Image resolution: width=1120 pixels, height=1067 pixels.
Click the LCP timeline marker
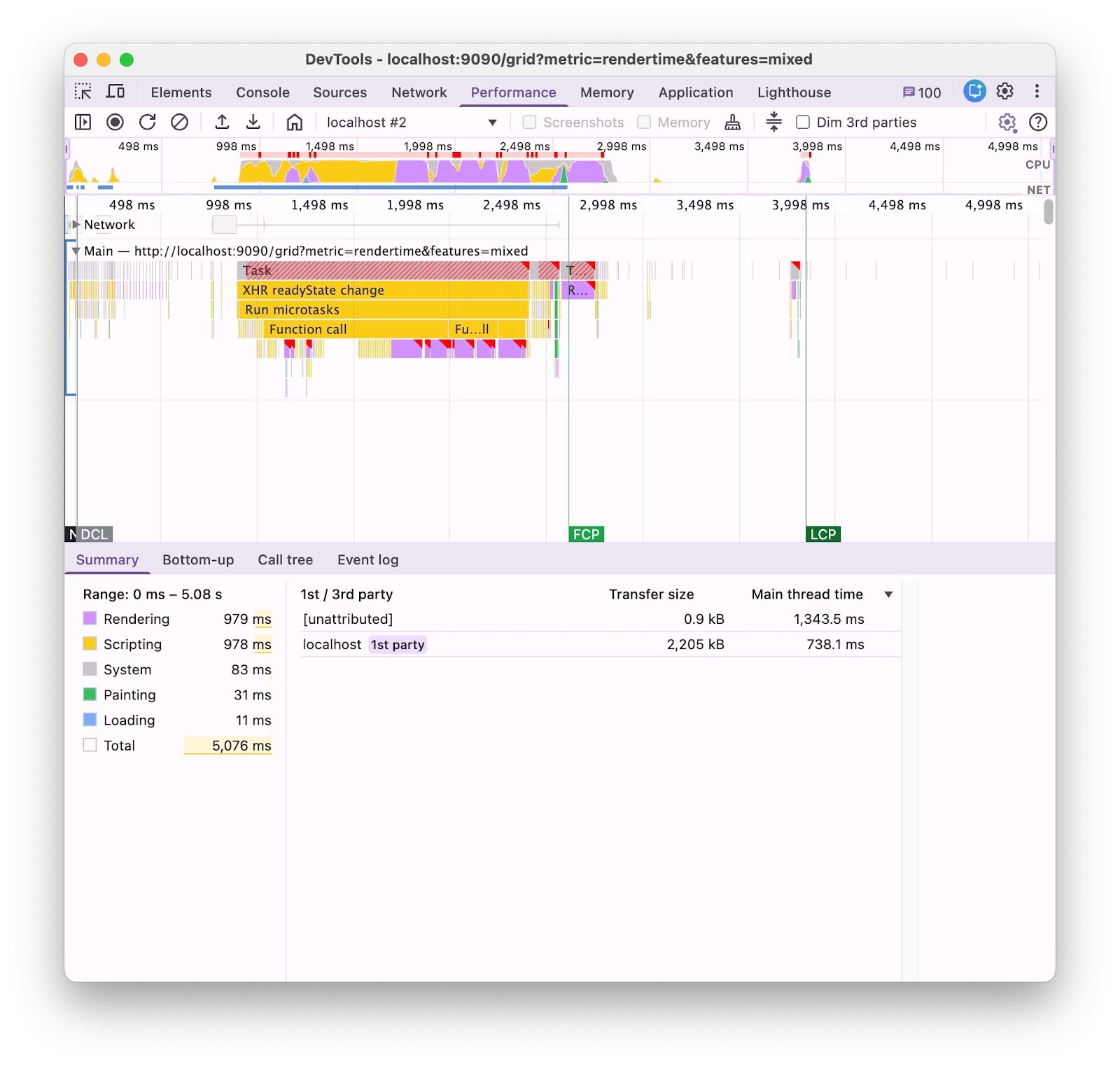[822, 534]
